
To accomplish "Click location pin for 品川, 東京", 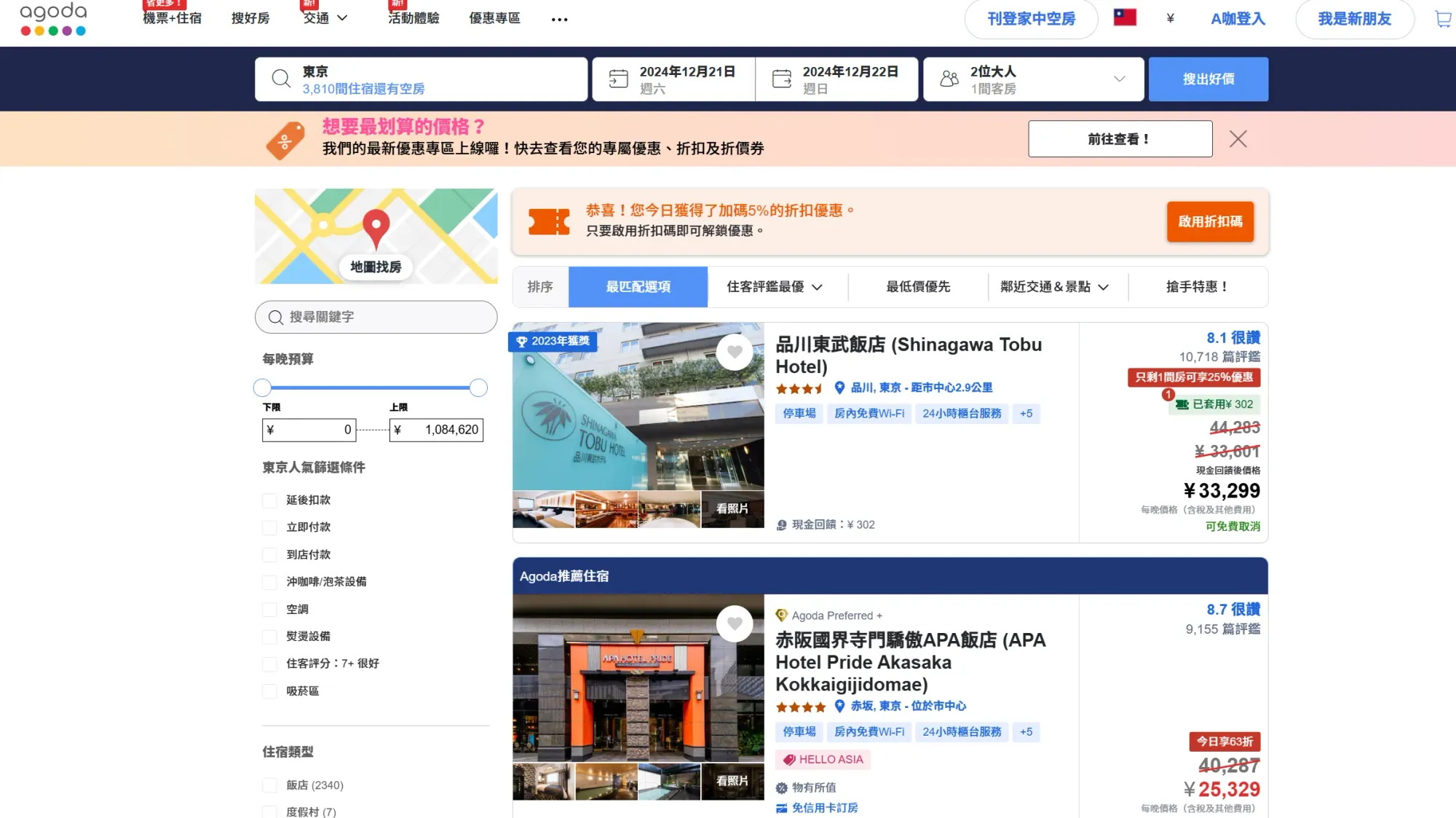I will click(x=839, y=388).
